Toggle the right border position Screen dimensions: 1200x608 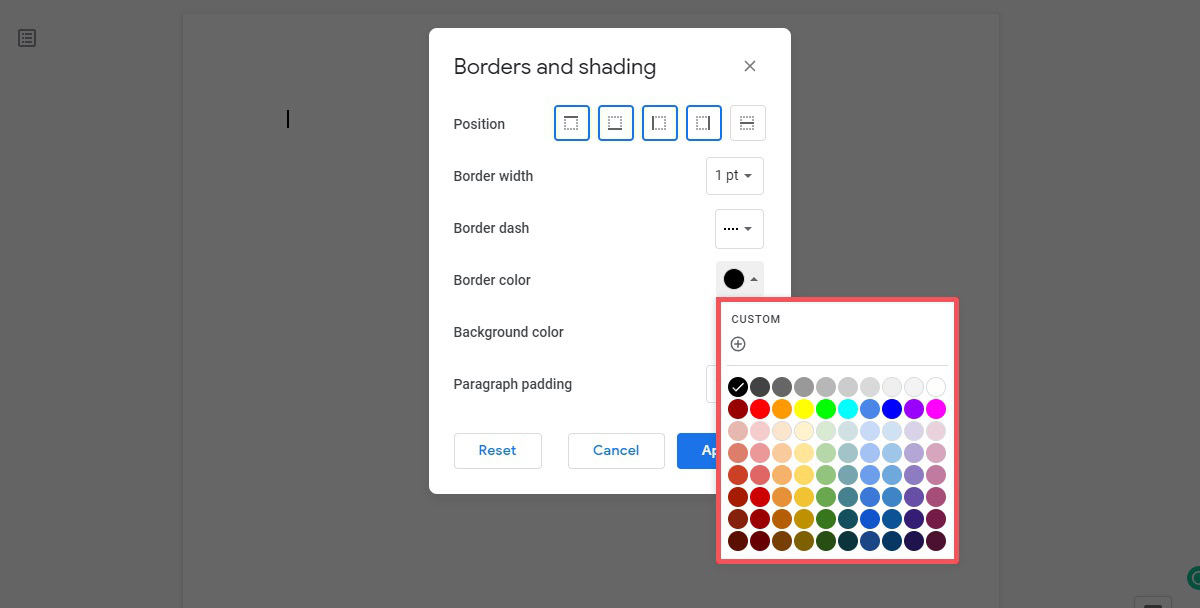(703, 123)
